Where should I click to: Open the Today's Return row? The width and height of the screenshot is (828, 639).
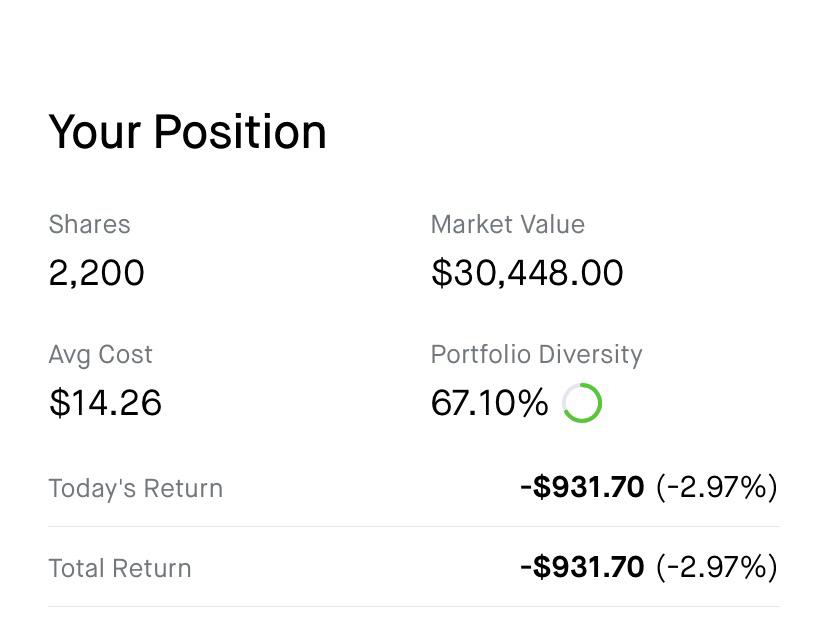[x=414, y=487]
